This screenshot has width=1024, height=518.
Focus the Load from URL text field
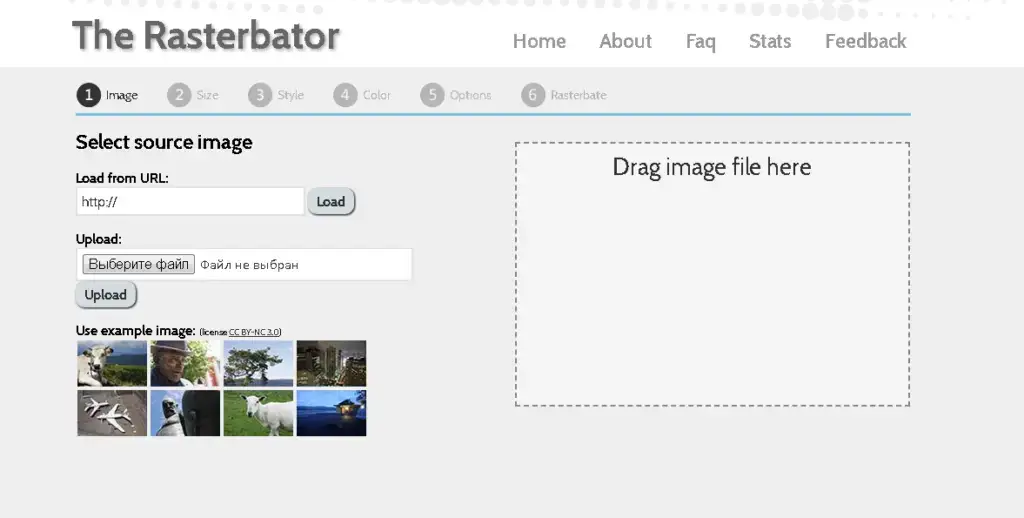(x=190, y=202)
